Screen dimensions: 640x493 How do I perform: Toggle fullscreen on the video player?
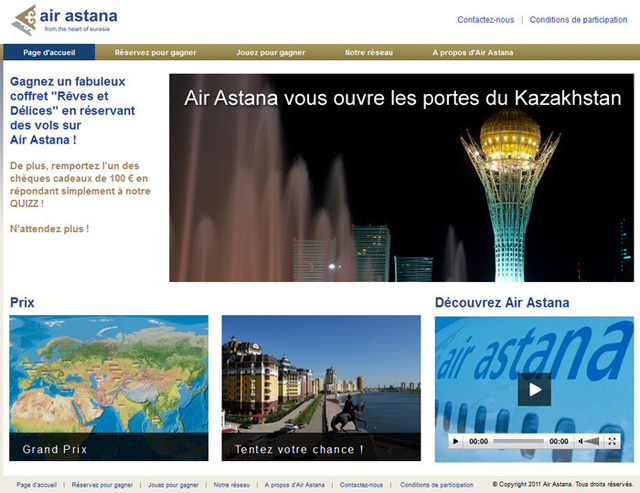click(612, 441)
